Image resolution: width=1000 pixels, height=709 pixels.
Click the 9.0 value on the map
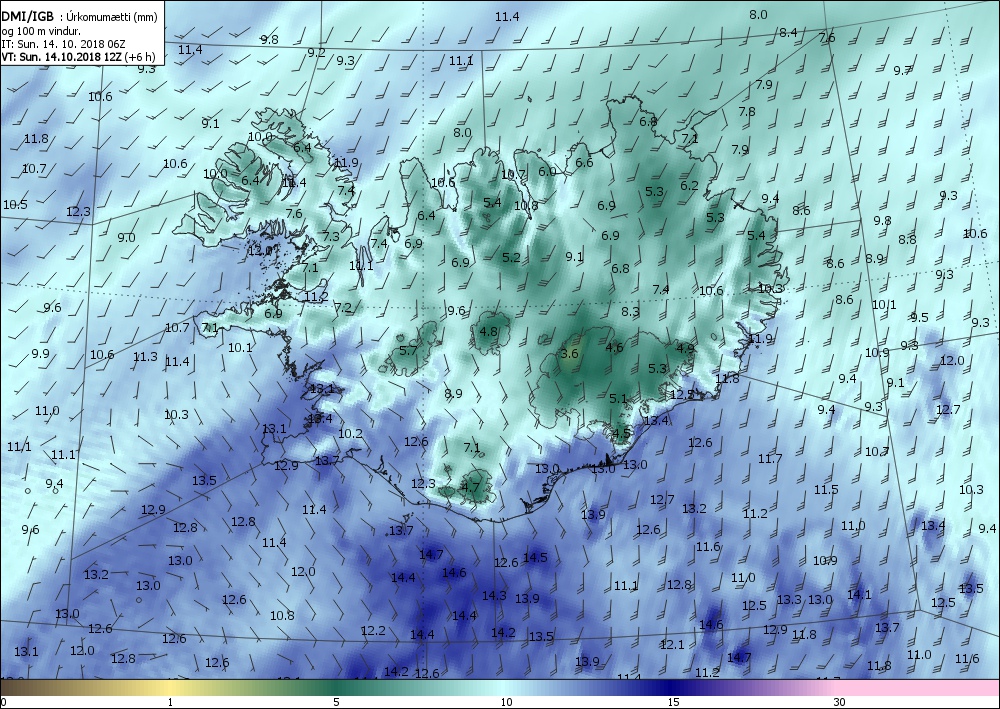(x=126, y=237)
